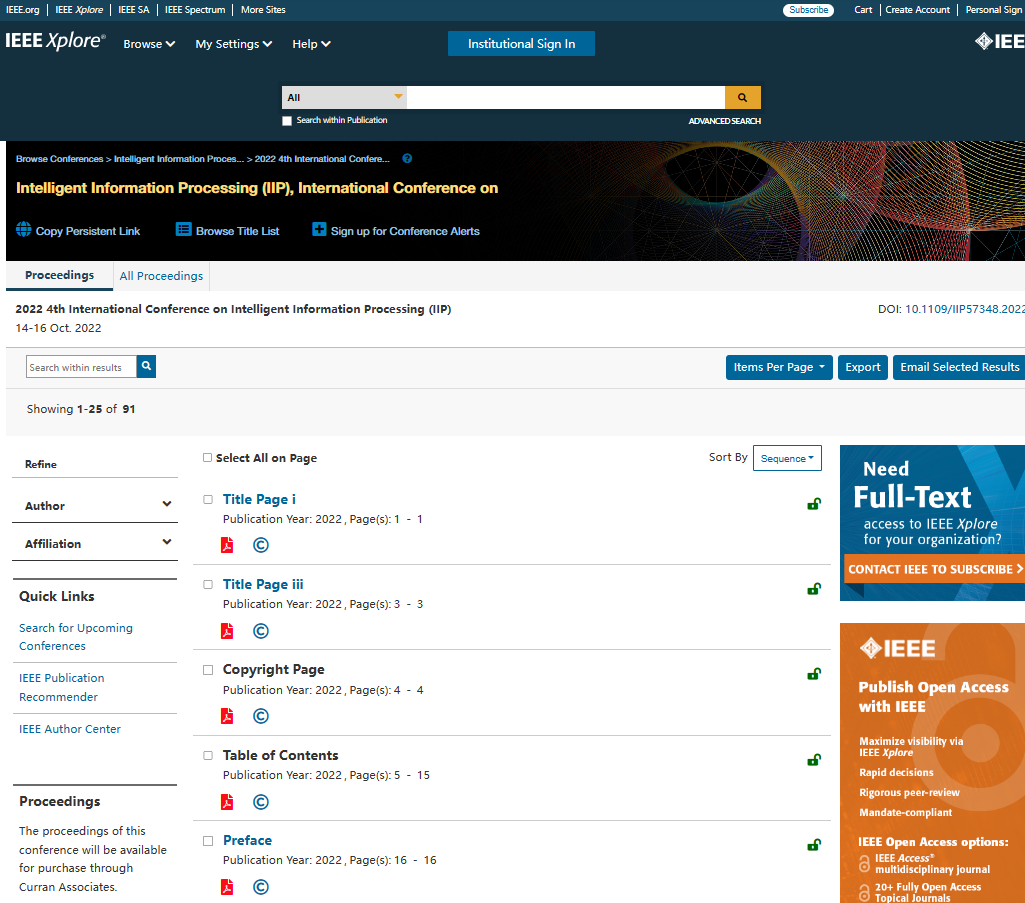Open the conference DOI link
The width and height of the screenshot is (1025, 903).
965,309
